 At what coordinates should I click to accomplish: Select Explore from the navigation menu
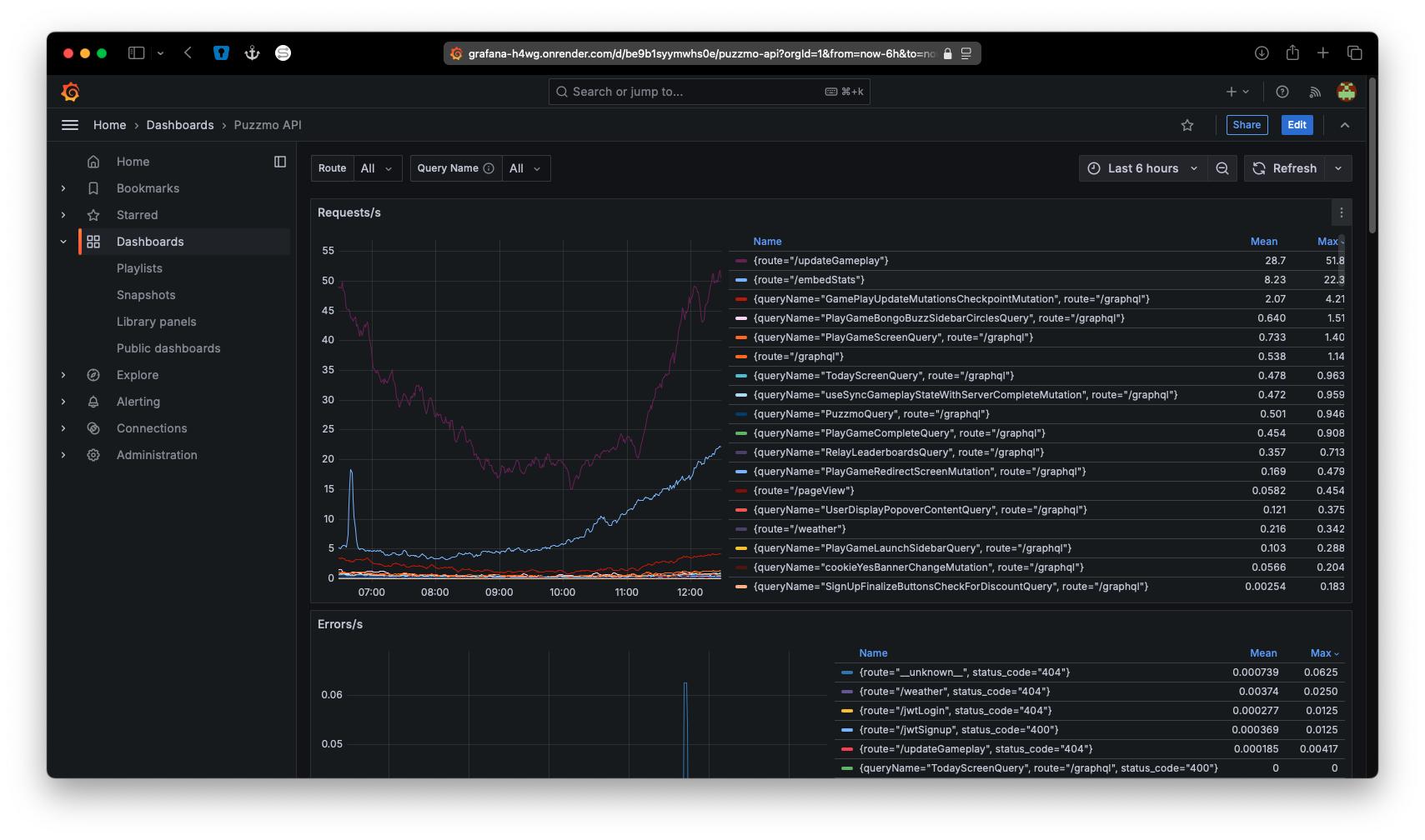coord(138,375)
